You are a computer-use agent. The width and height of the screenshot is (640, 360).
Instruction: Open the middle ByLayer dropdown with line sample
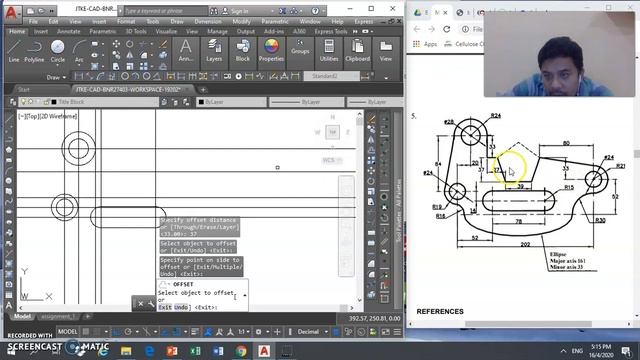click(x=307, y=102)
